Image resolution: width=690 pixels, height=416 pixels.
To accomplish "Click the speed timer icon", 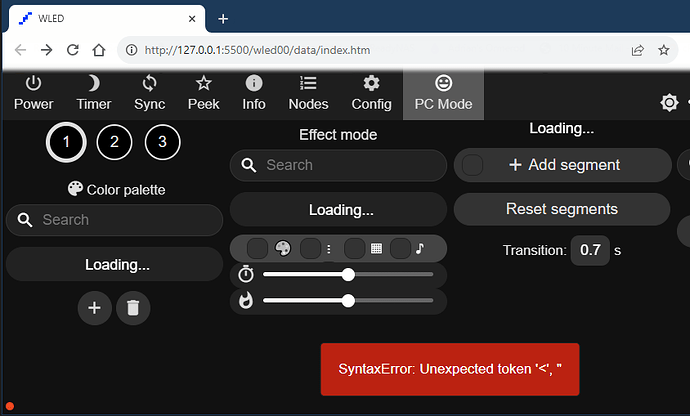I will click(246, 275).
